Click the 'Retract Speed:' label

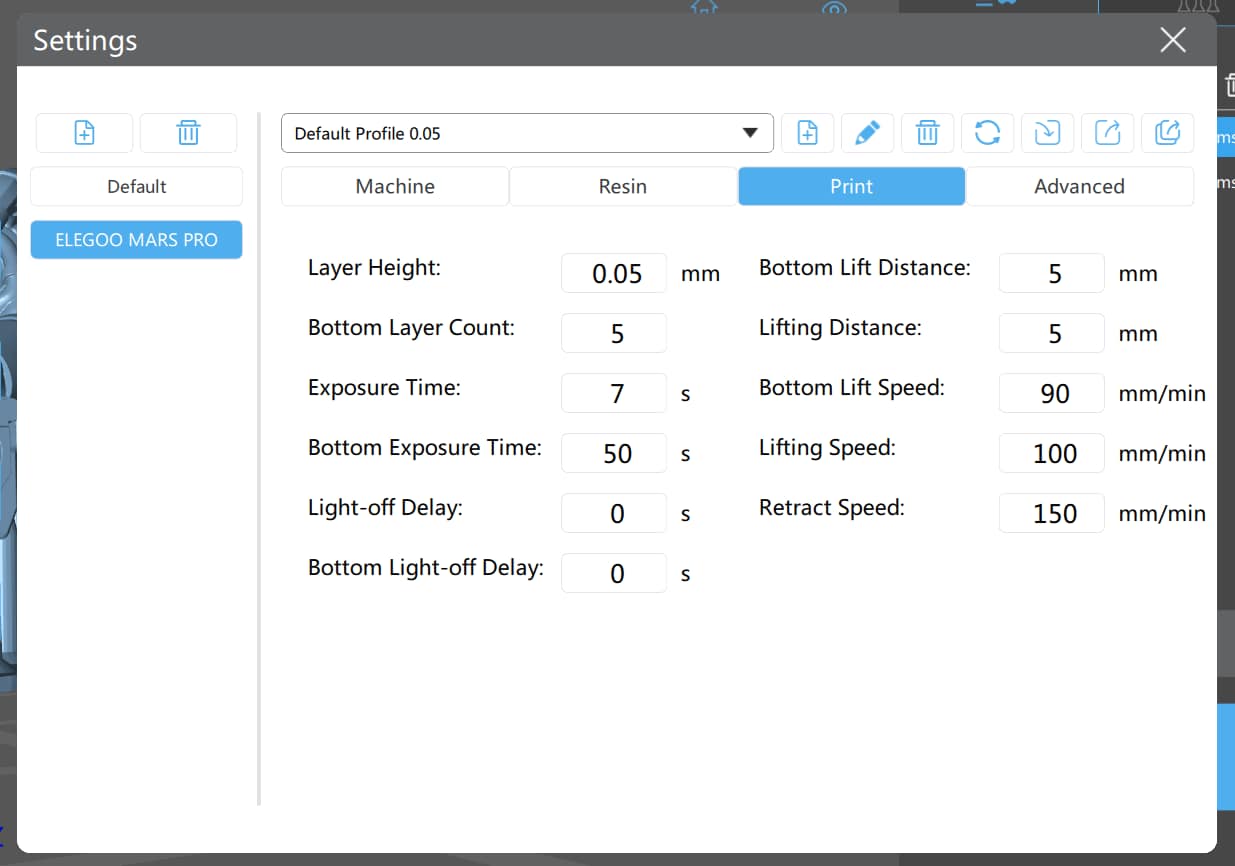(x=832, y=508)
